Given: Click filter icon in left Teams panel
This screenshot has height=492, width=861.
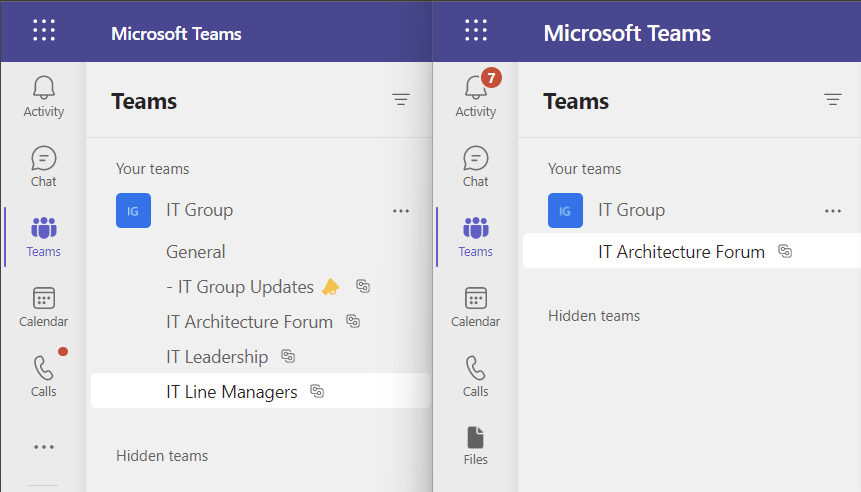Looking at the screenshot, I should click(401, 99).
